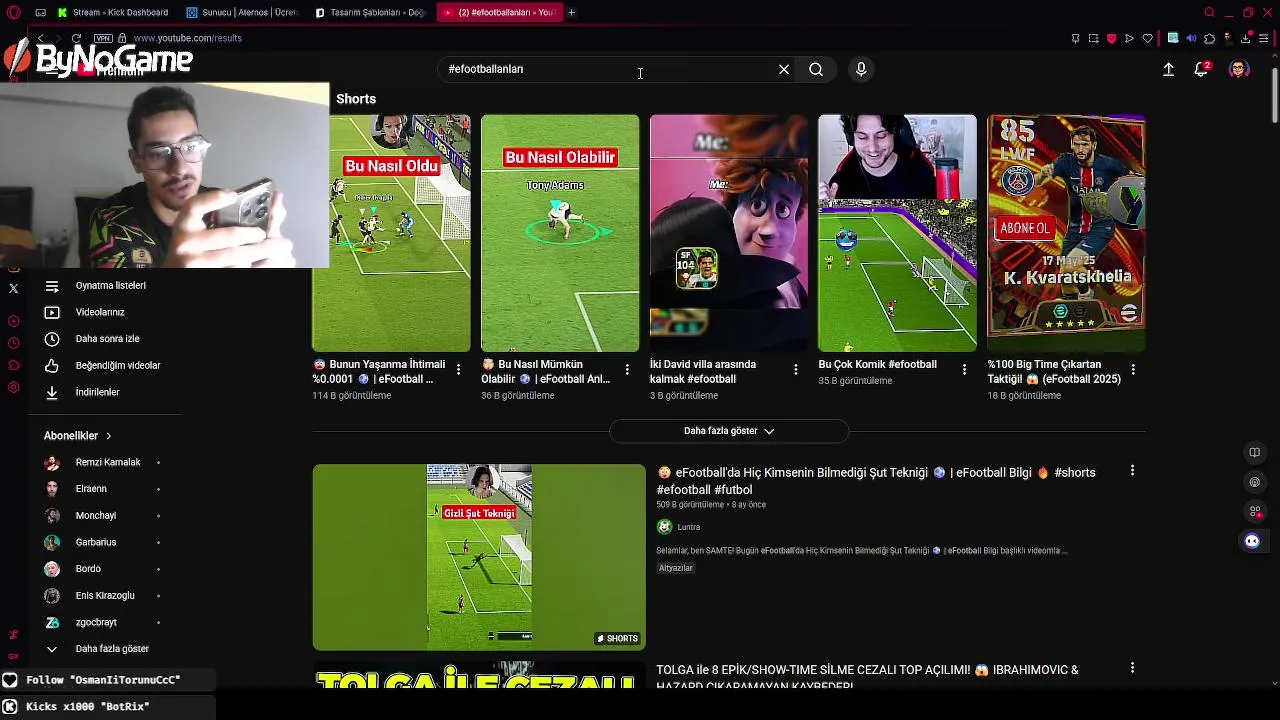
Task: Open options menu for Şut Tekniği video
Action: [1132, 471]
